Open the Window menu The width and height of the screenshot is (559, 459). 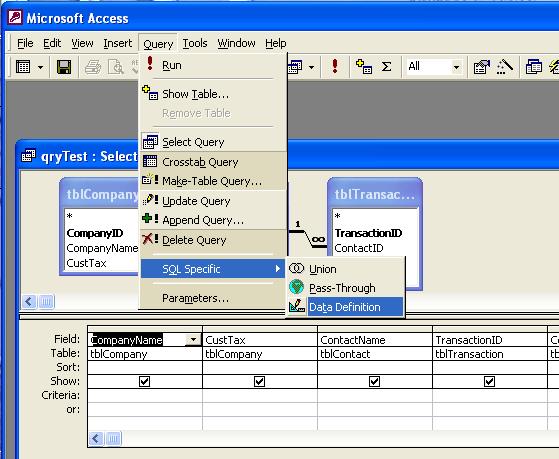pos(236,43)
